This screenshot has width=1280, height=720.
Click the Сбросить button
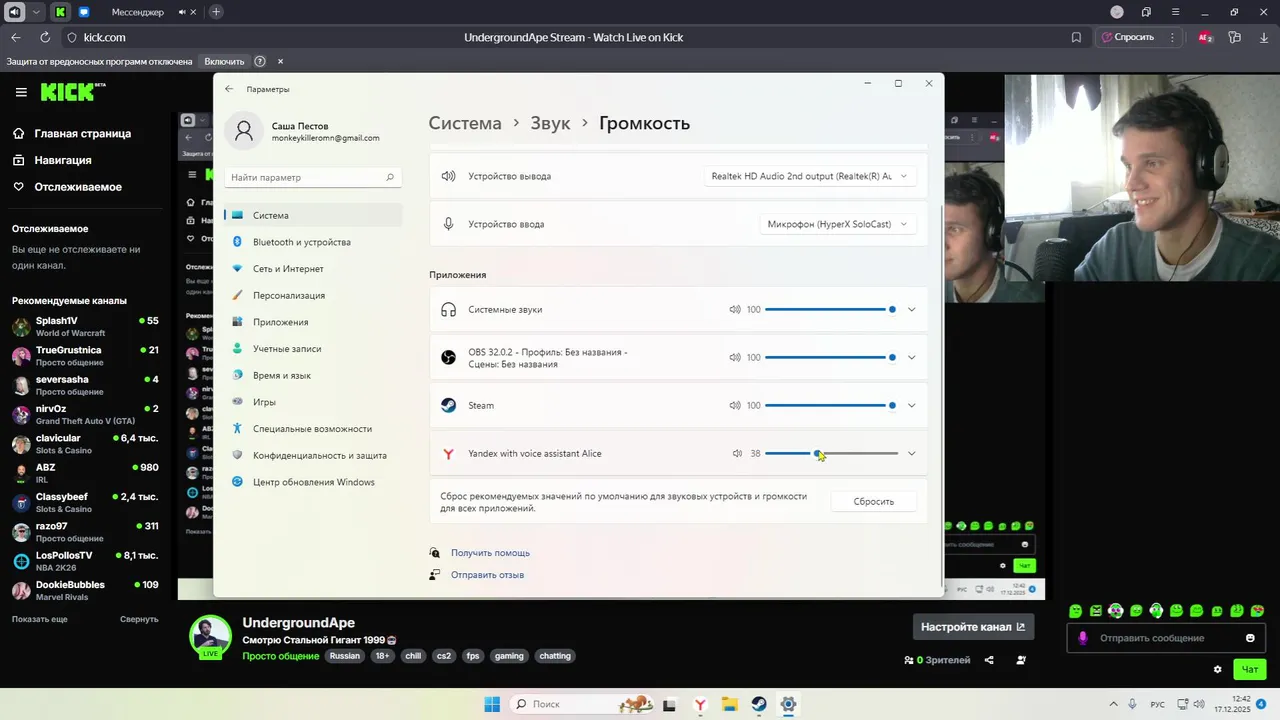click(874, 501)
